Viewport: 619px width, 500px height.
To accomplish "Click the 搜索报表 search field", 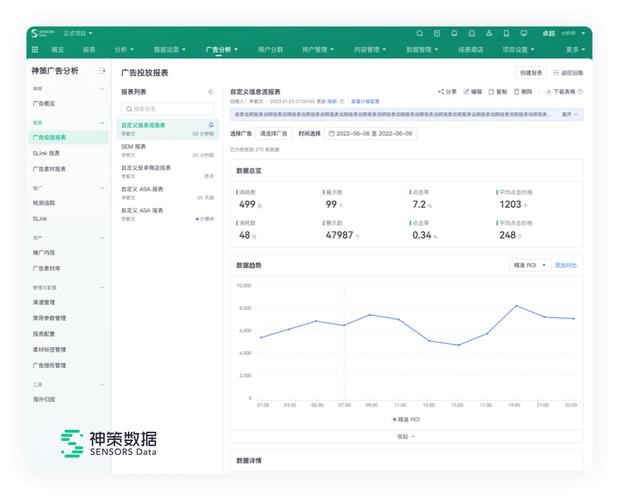I will pos(168,109).
